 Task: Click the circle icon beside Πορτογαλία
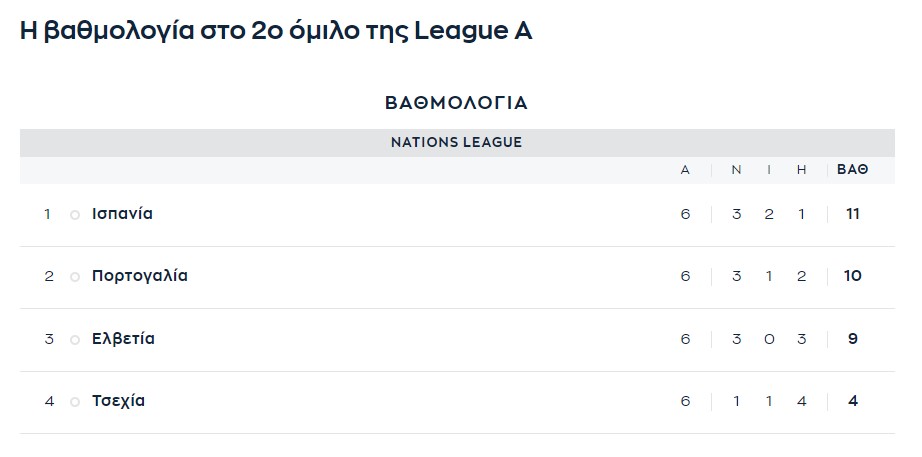point(75,277)
